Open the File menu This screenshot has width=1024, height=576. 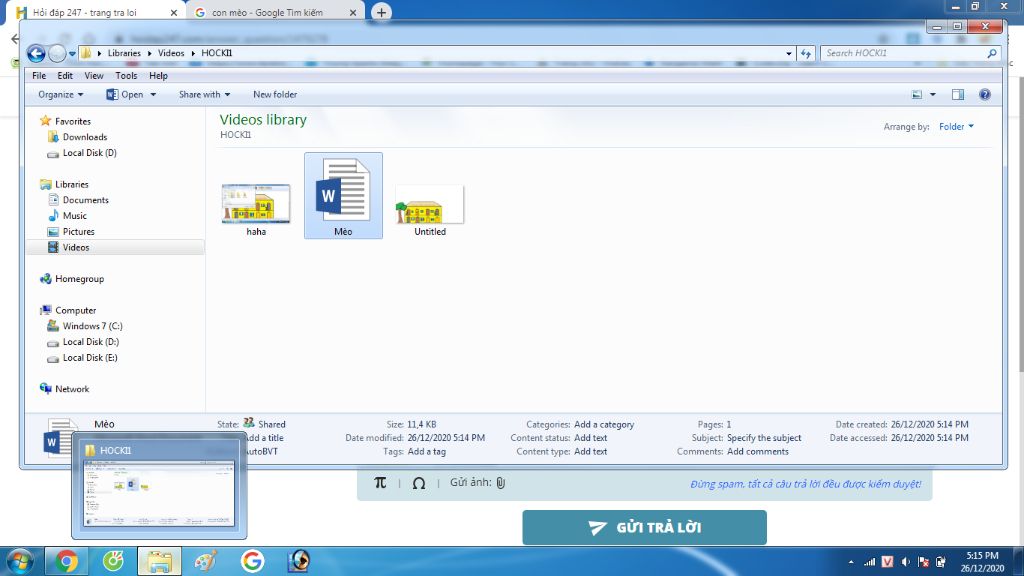39,76
